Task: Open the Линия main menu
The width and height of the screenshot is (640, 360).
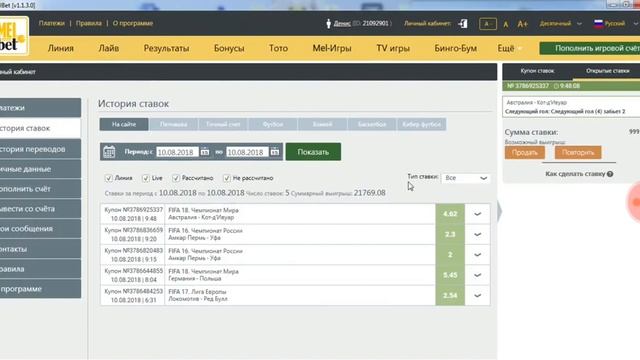Action: click(x=61, y=48)
